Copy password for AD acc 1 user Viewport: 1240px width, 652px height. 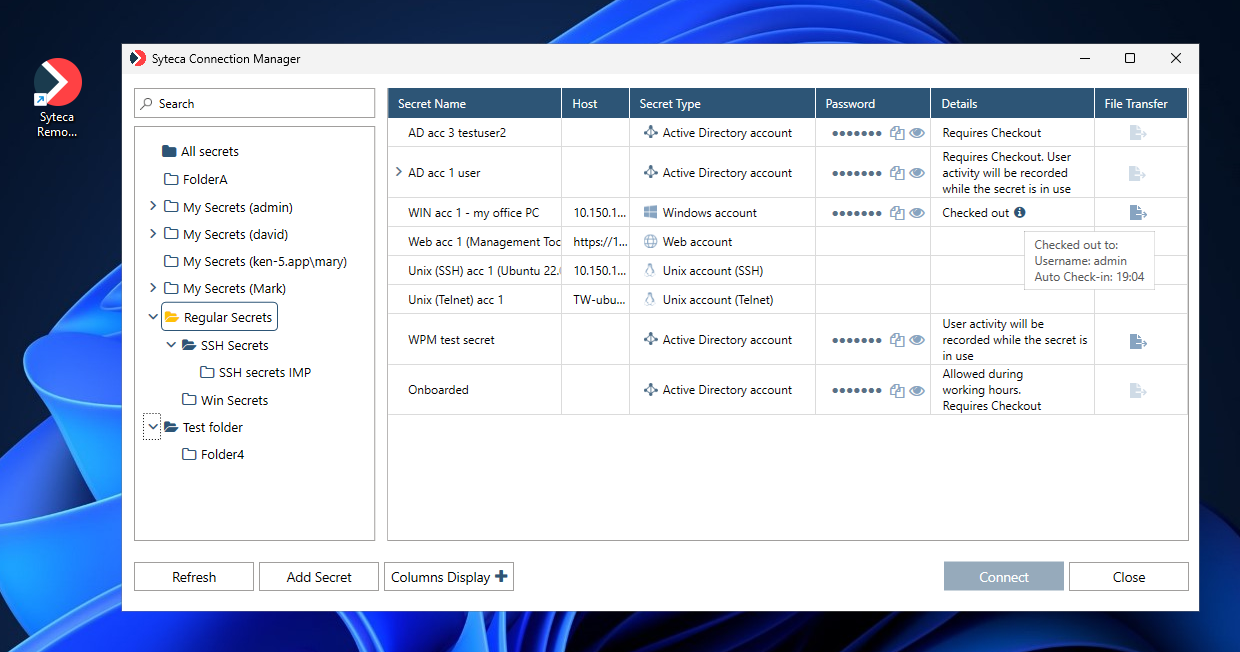click(x=897, y=173)
